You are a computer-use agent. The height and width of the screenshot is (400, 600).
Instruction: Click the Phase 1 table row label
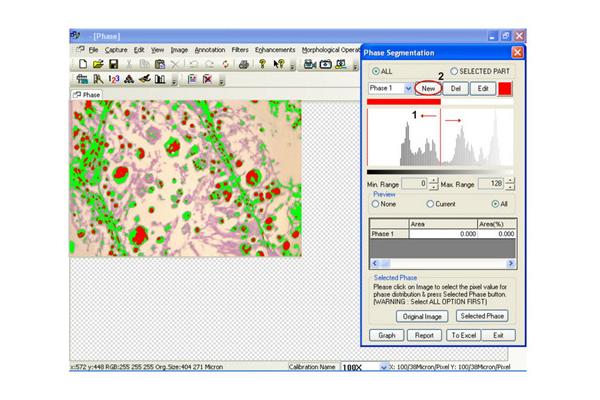[x=389, y=233]
